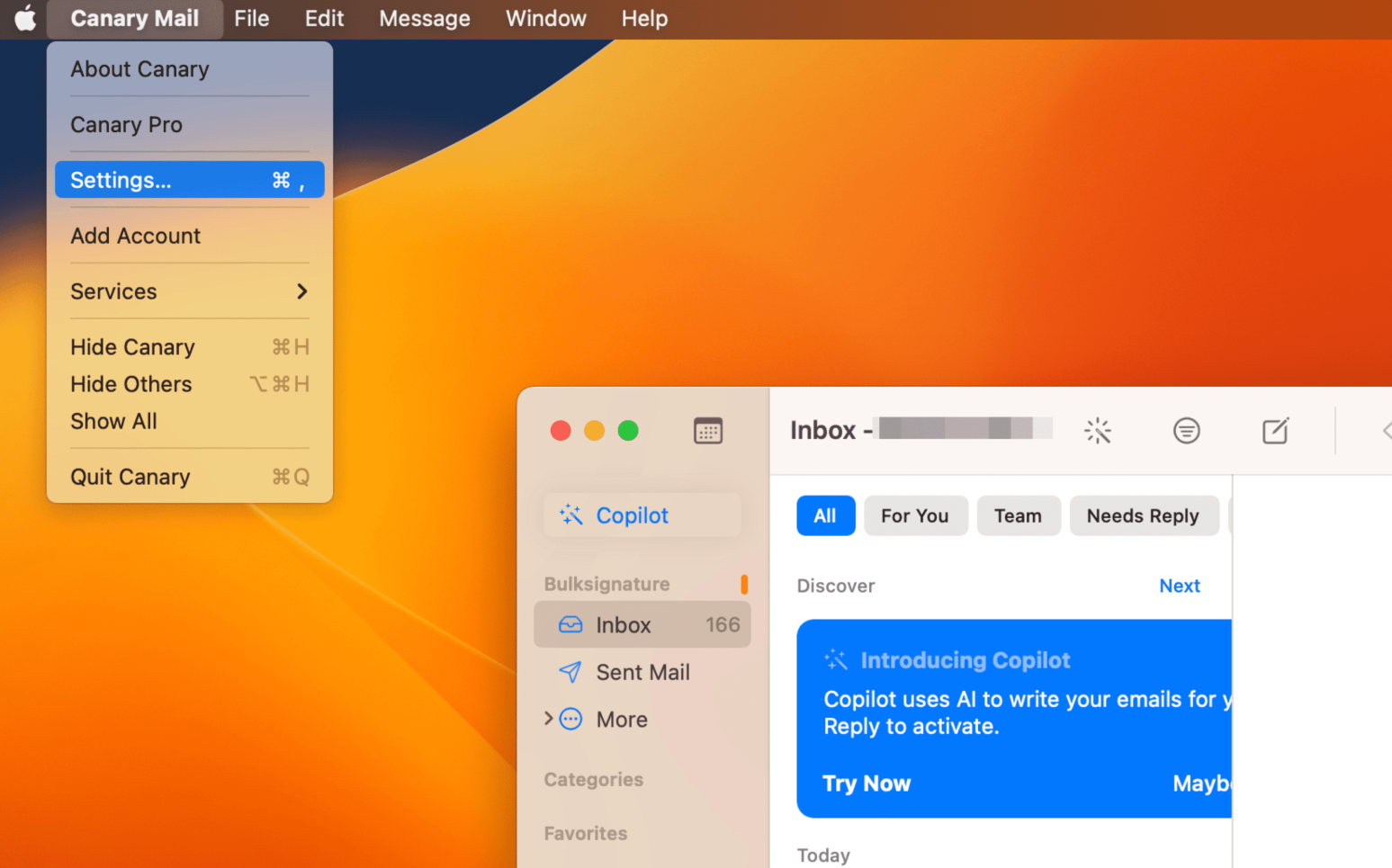Open Settings... from the Canary Mail menu
The image size is (1392, 868).
click(x=190, y=180)
